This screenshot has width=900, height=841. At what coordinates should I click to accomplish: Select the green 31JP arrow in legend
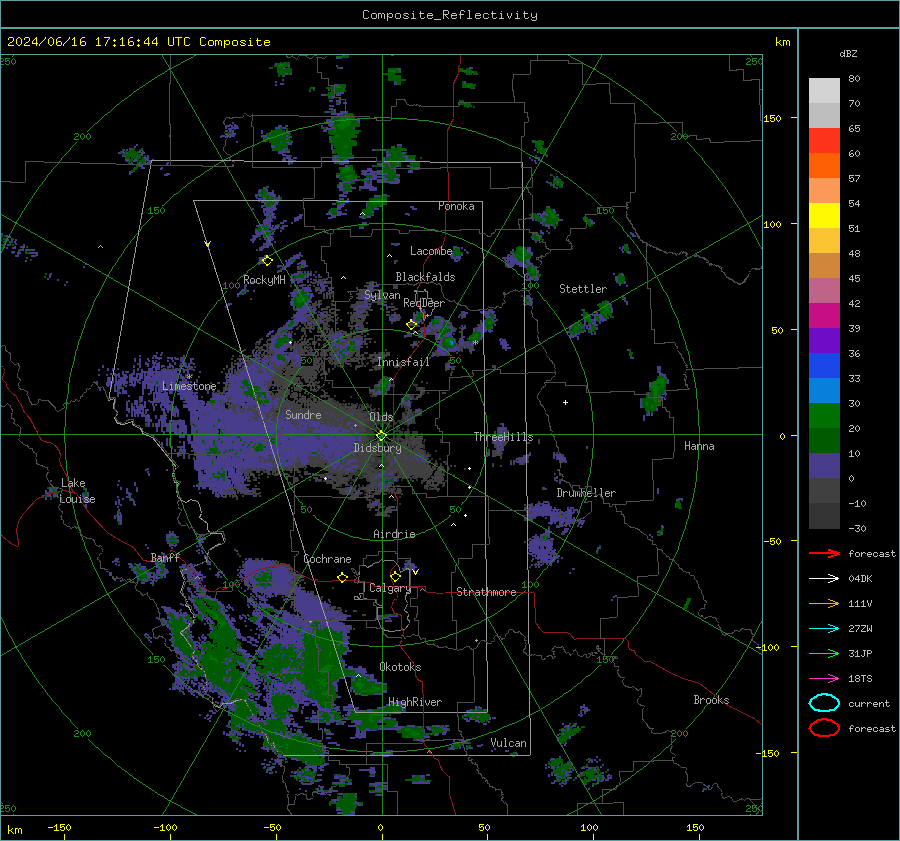coord(824,653)
